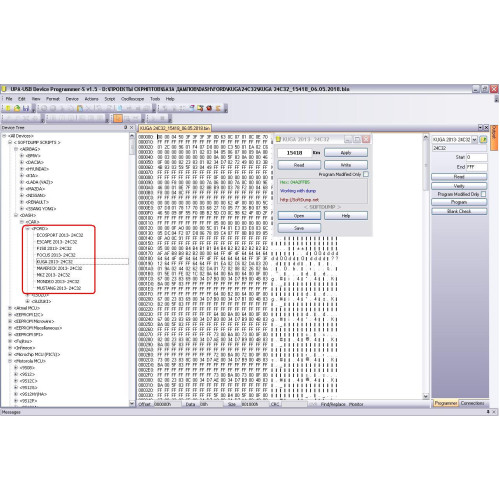This screenshot has height=500, width=500.
Task: Select MUSTANG 2013-24C32 in the tree
Action: [59, 288]
